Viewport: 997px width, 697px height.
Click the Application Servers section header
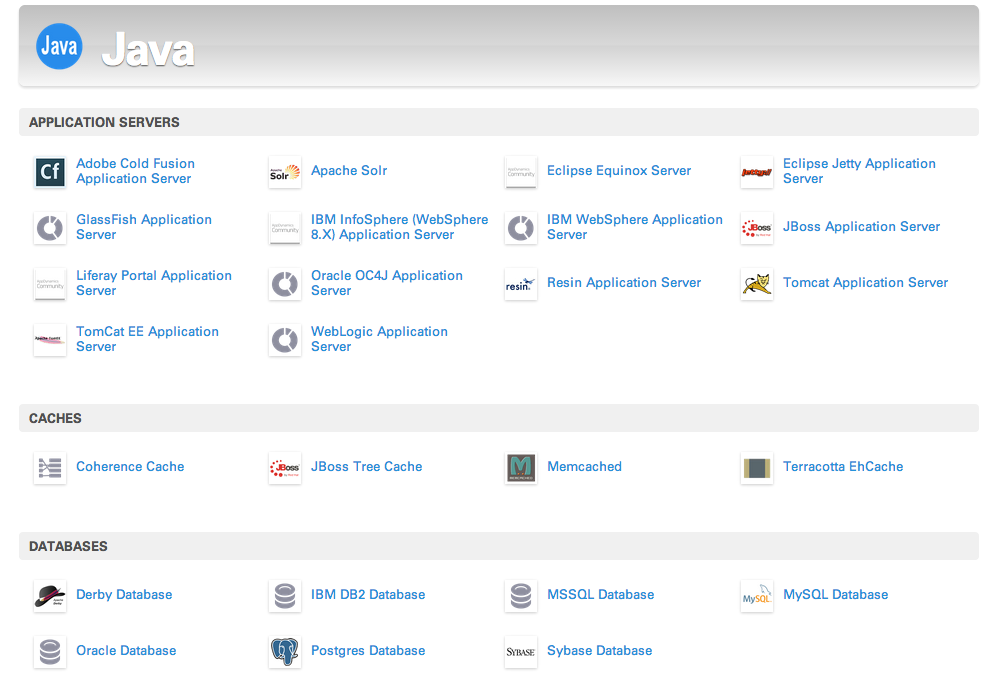pyautogui.click(x=498, y=122)
